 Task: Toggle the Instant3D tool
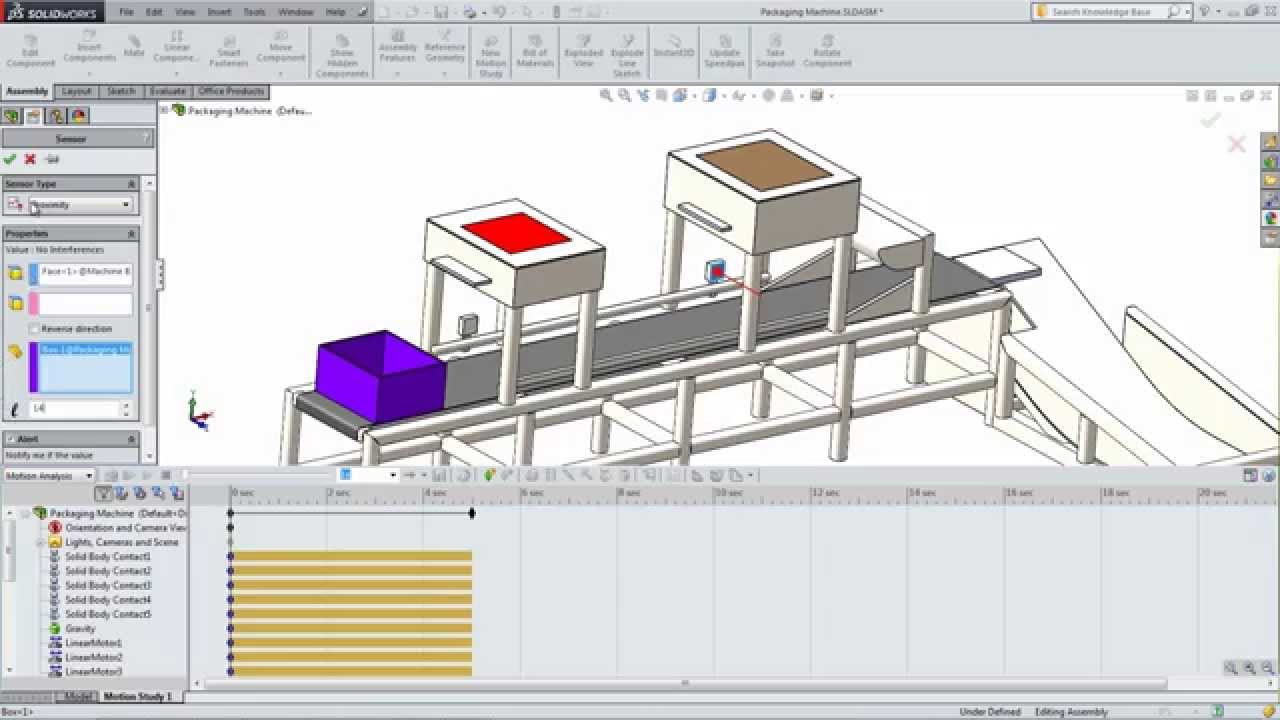tap(673, 45)
